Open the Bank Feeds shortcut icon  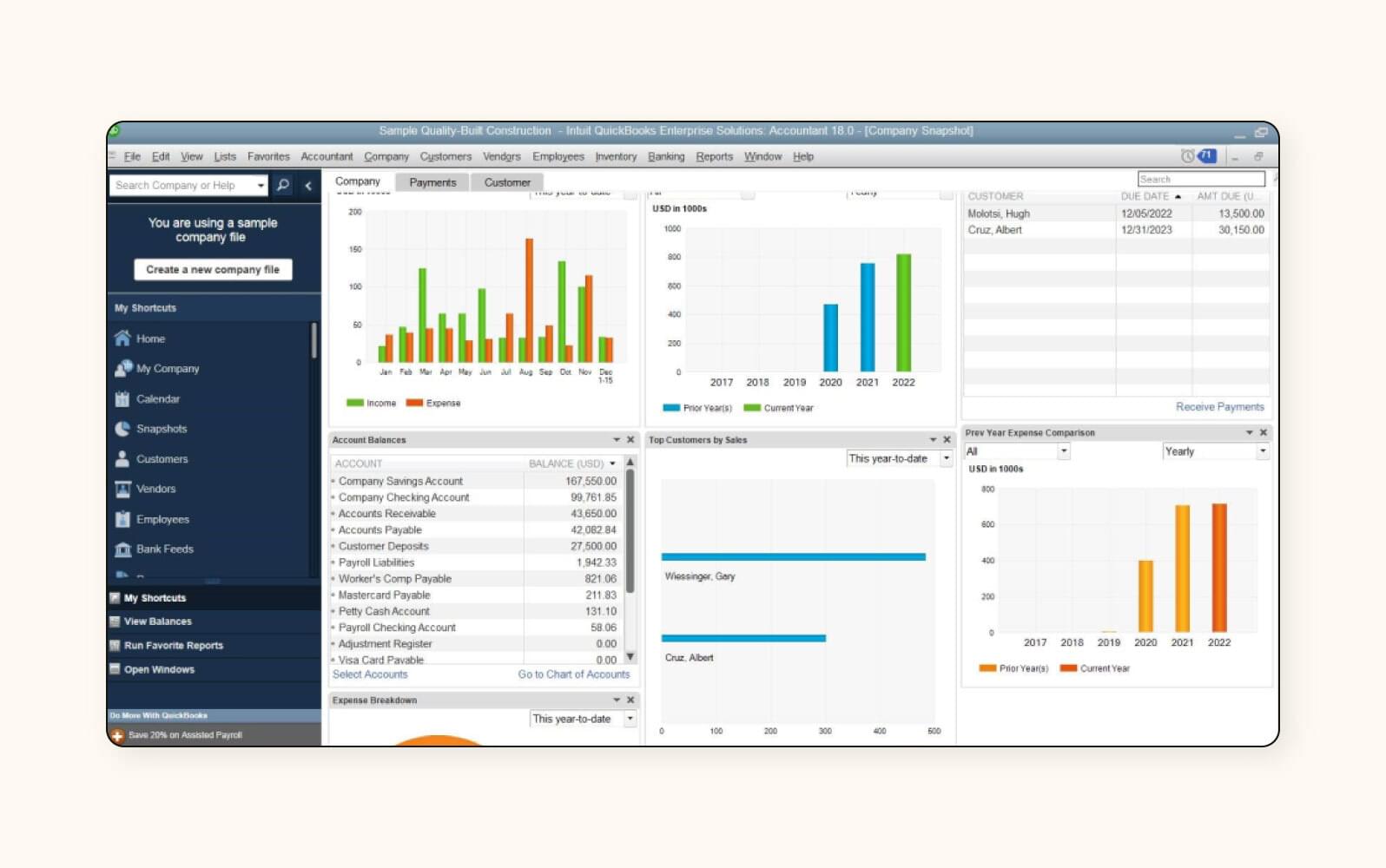pyautogui.click(x=122, y=549)
